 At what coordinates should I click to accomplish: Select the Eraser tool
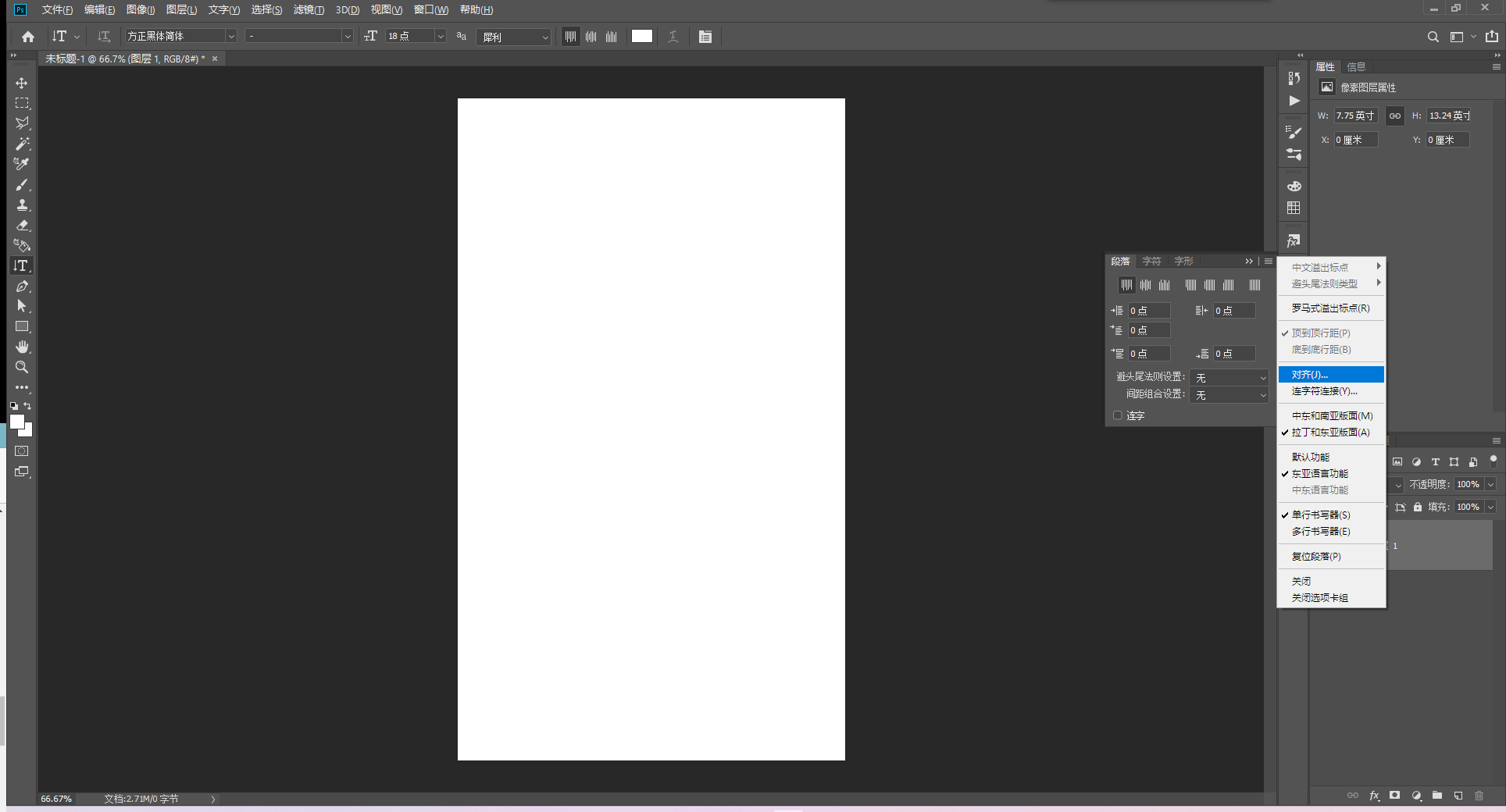click(22, 225)
